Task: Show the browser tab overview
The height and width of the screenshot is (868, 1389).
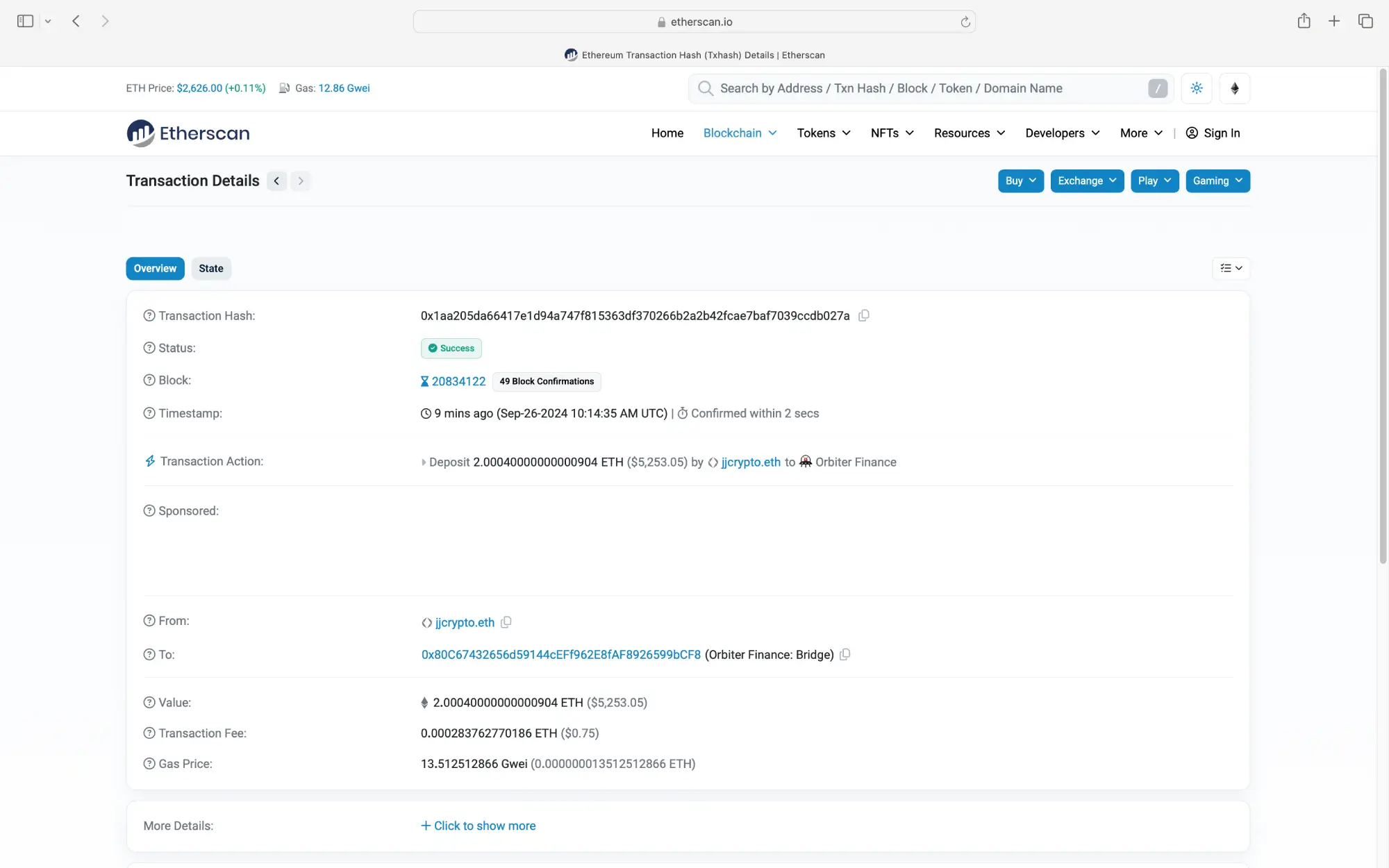Action: click(1365, 21)
